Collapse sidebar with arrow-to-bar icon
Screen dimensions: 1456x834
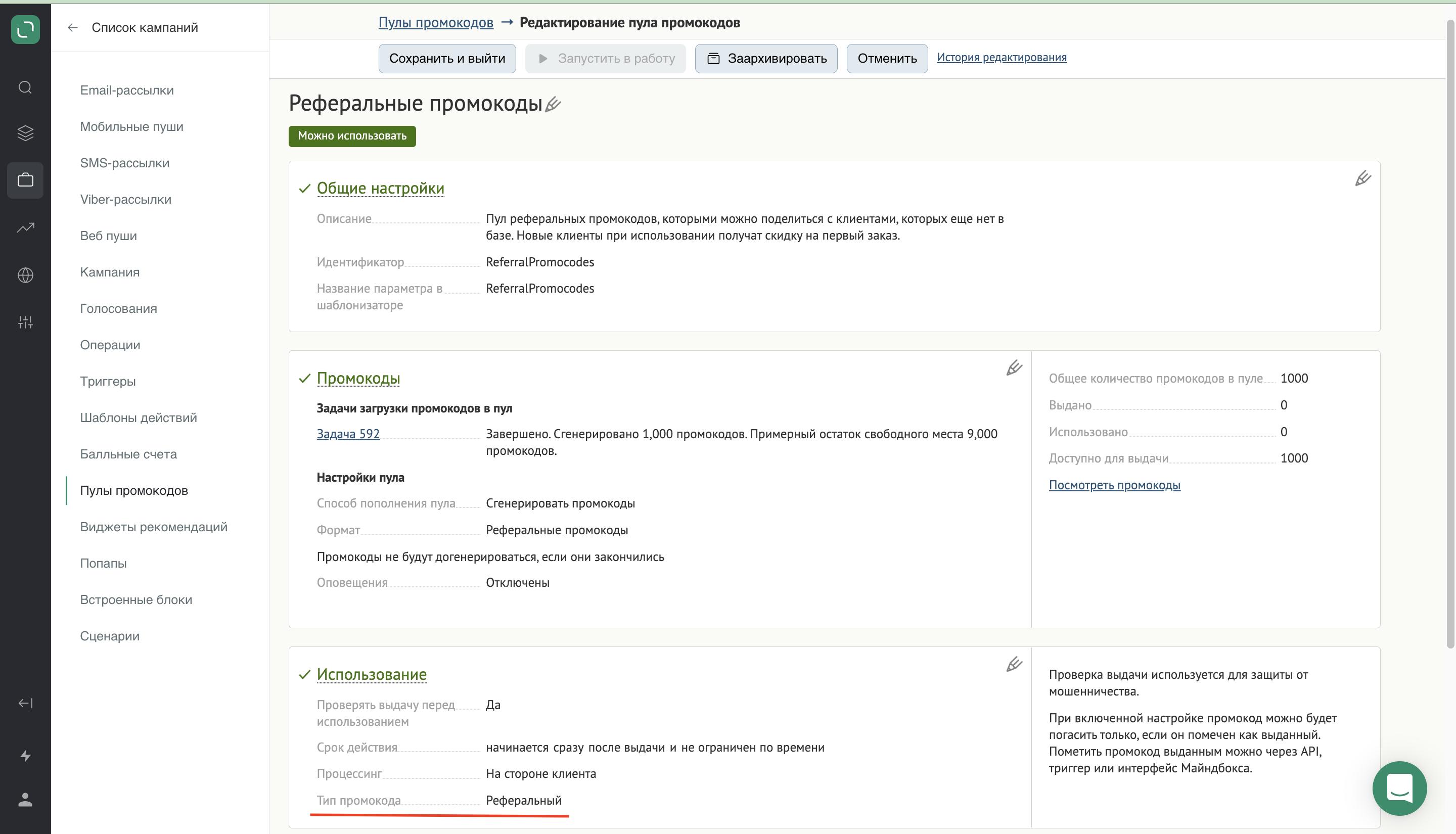(x=25, y=703)
